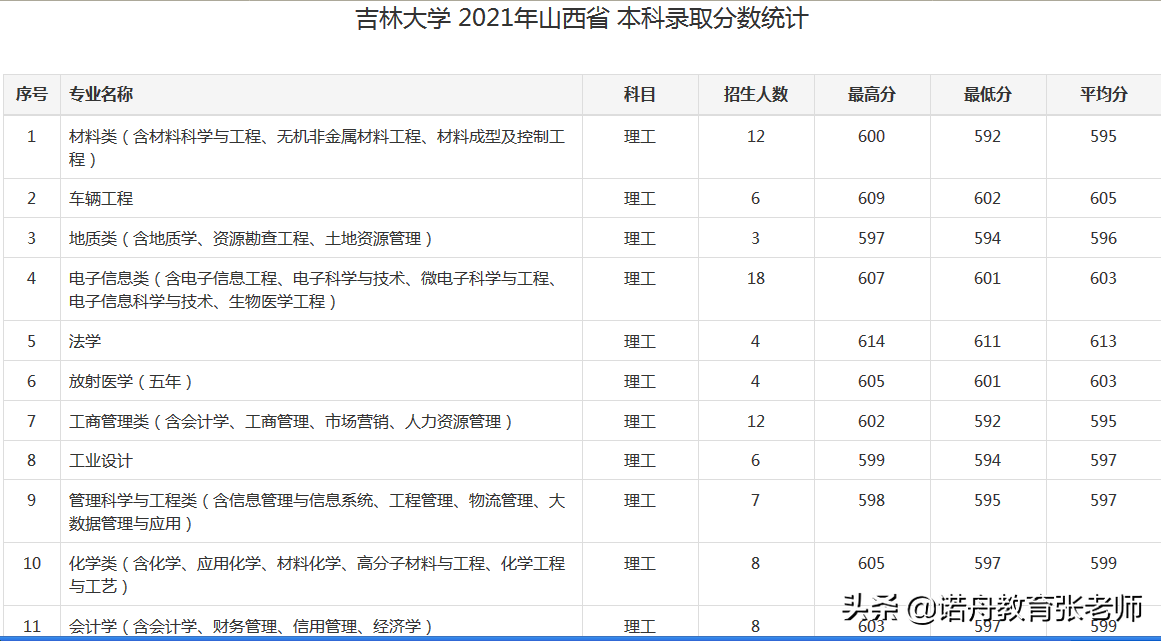1161x641 pixels.
Task: Click average score 596 for 地质类
Action: [1103, 238]
